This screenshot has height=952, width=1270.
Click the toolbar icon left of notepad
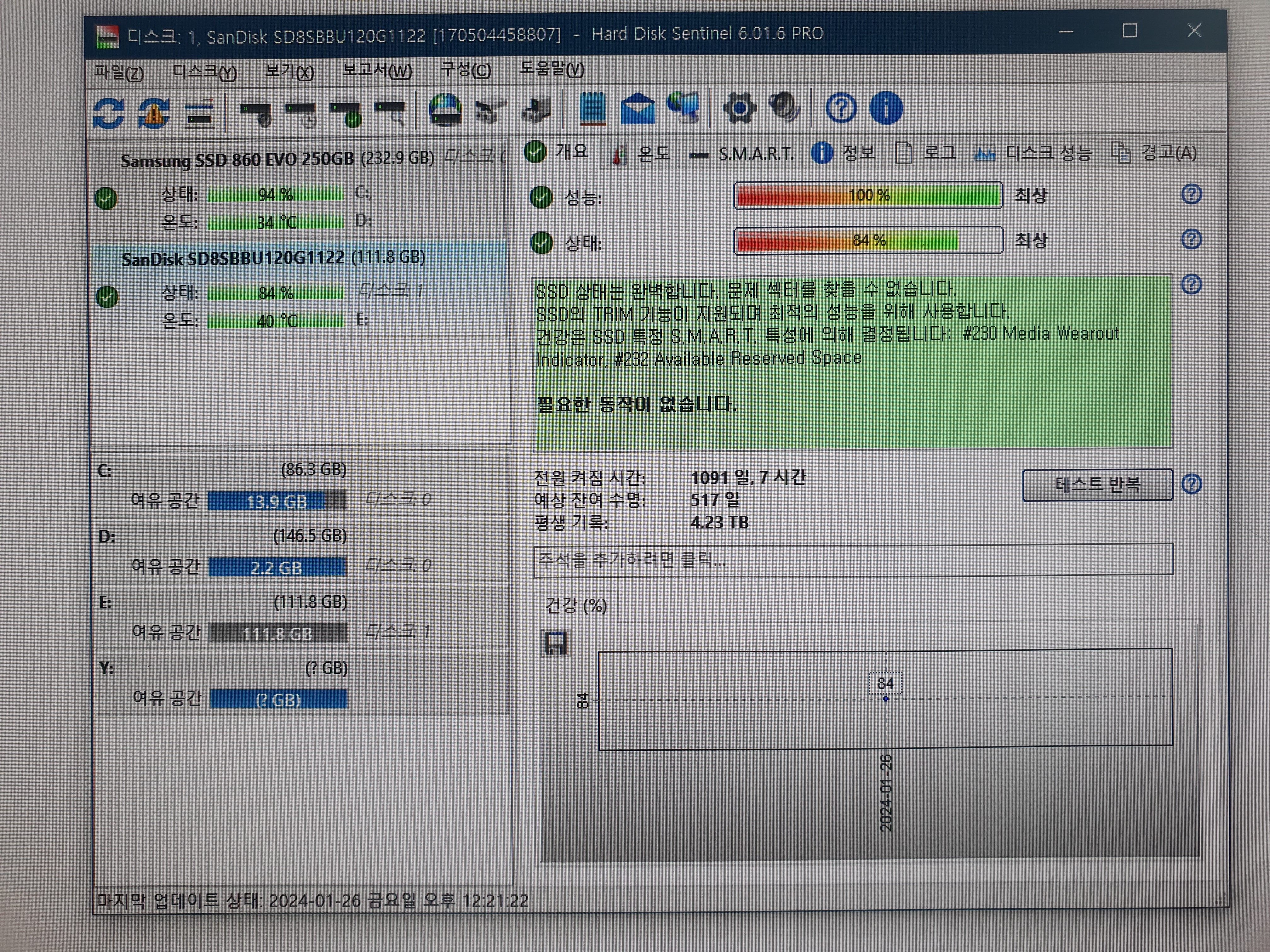536,110
